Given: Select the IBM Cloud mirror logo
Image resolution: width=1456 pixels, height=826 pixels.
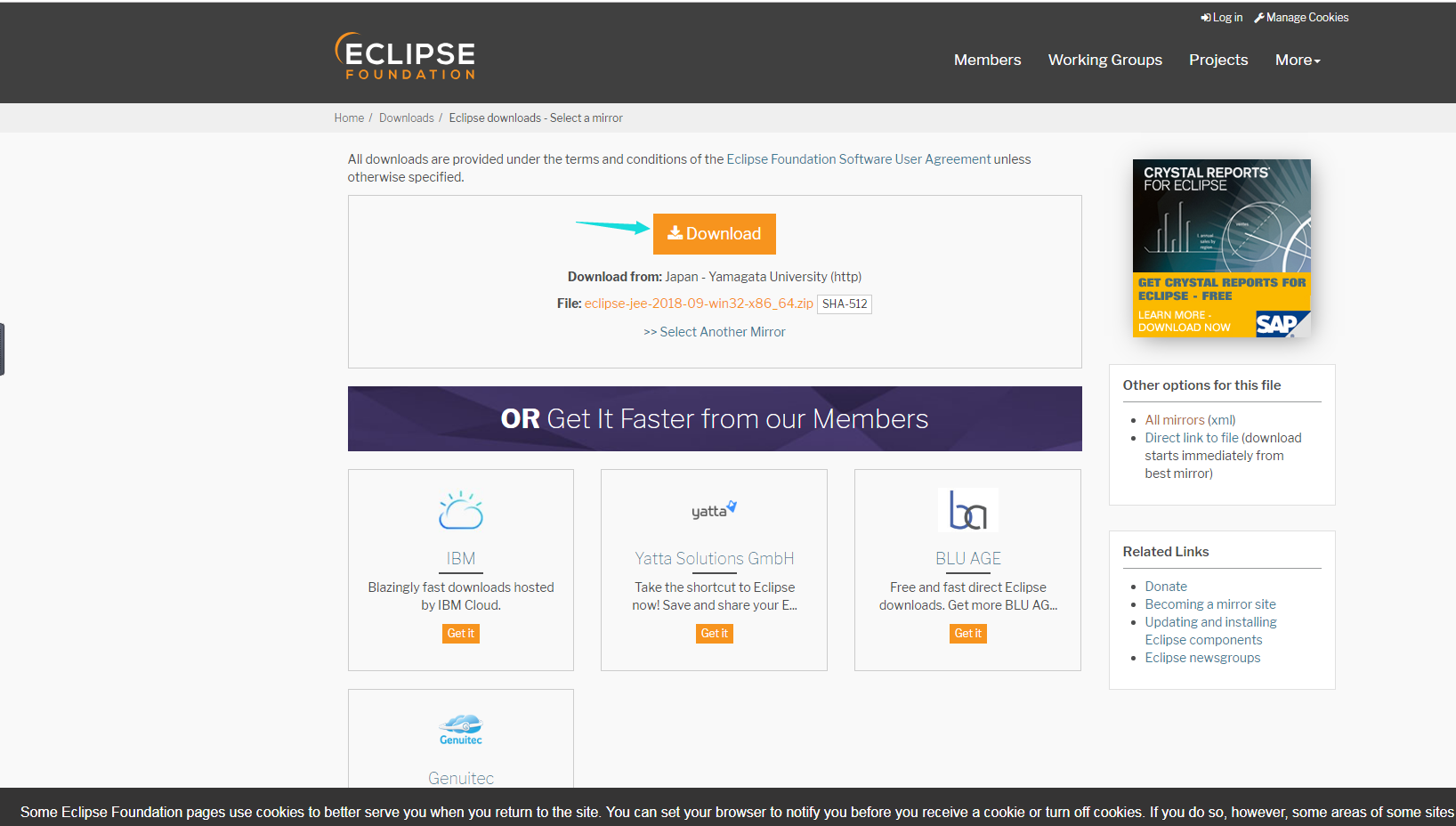Looking at the screenshot, I should pos(460,510).
